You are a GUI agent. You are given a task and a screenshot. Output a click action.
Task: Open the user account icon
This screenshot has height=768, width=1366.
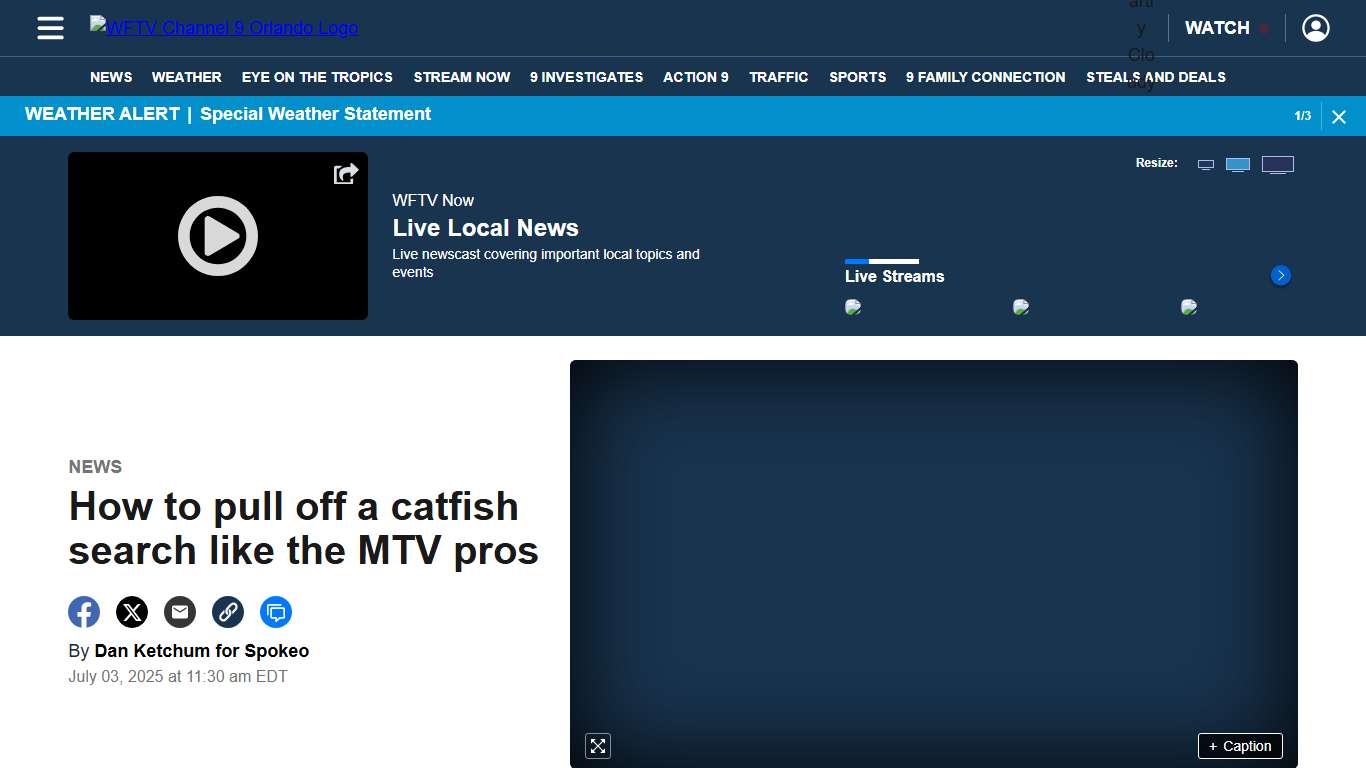click(x=1315, y=28)
